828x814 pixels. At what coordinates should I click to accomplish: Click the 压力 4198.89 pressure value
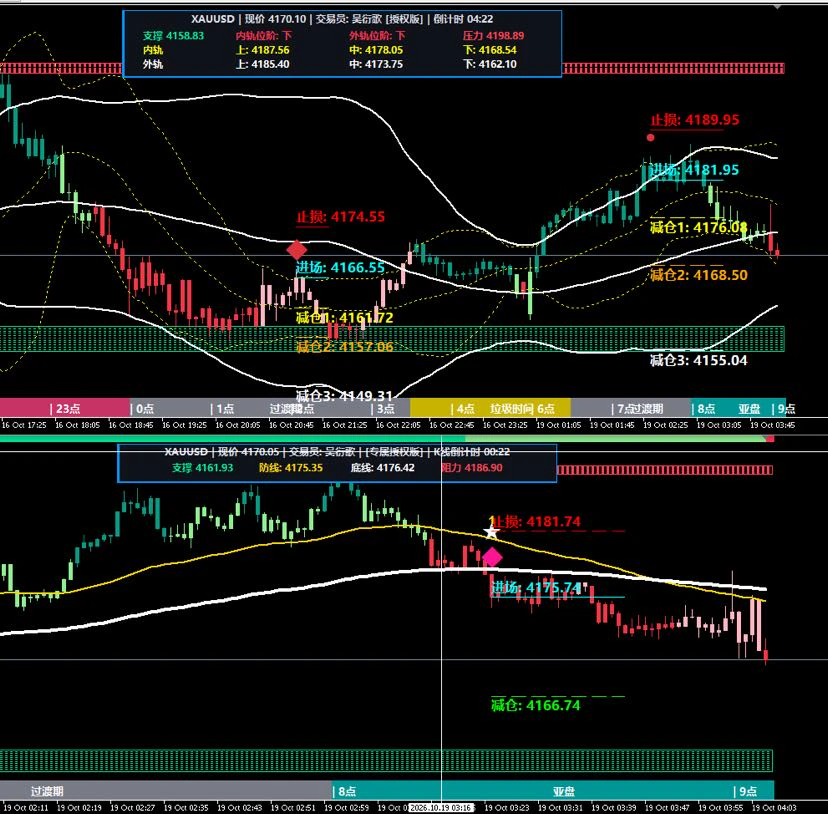coord(493,35)
